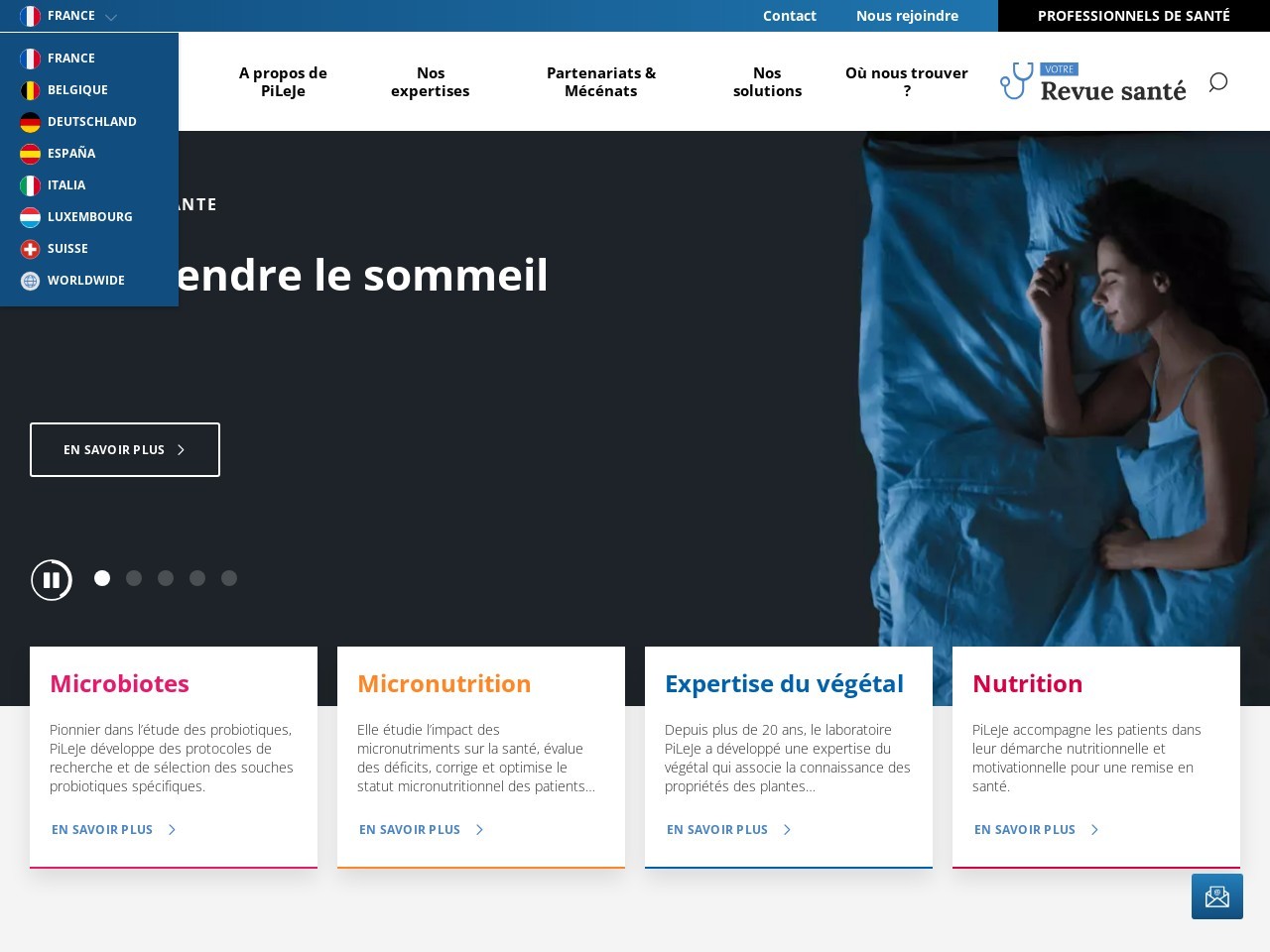Jump to the fifth carousel slide dot
Viewport: 1270px width, 952px height.
pyautogui.click(x=229, y=578)
